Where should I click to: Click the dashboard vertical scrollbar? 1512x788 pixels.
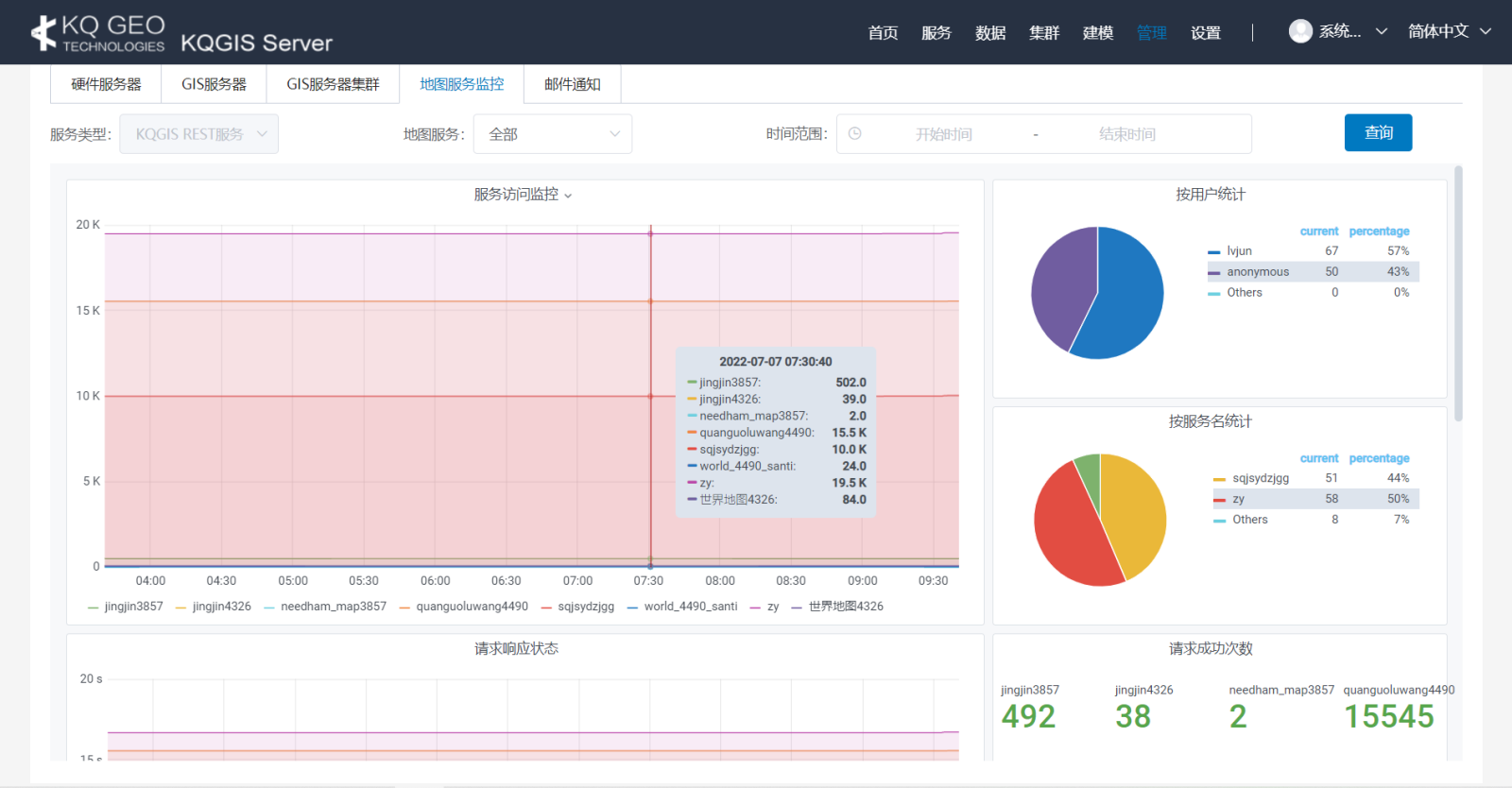coord(1458,293)
